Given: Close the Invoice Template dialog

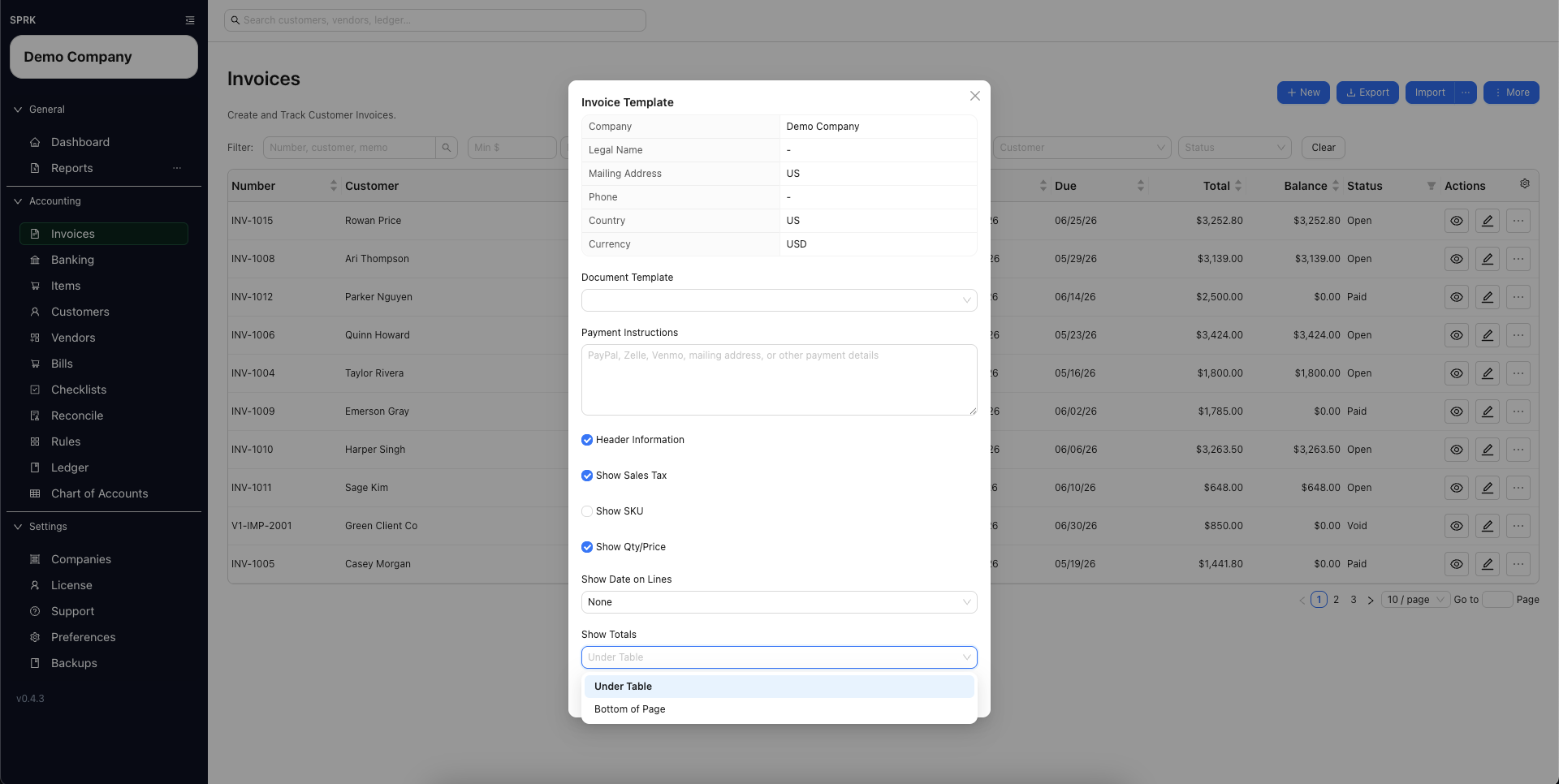Looking at the screenshot, I should [x=975, y=96].
